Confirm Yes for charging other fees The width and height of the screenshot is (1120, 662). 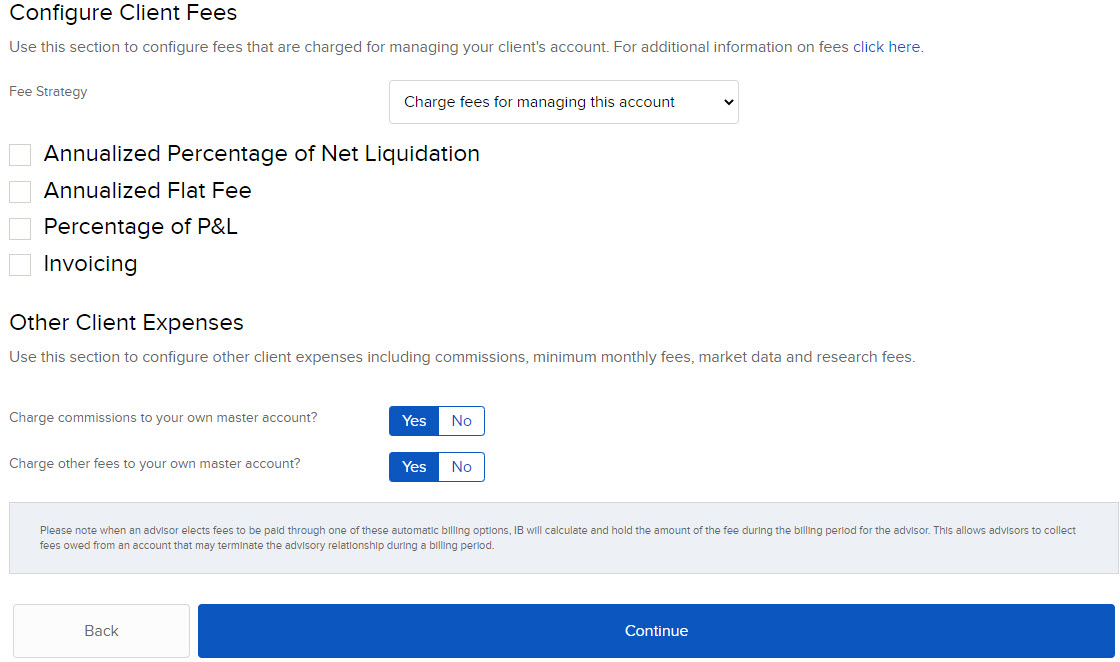point(413,467)
